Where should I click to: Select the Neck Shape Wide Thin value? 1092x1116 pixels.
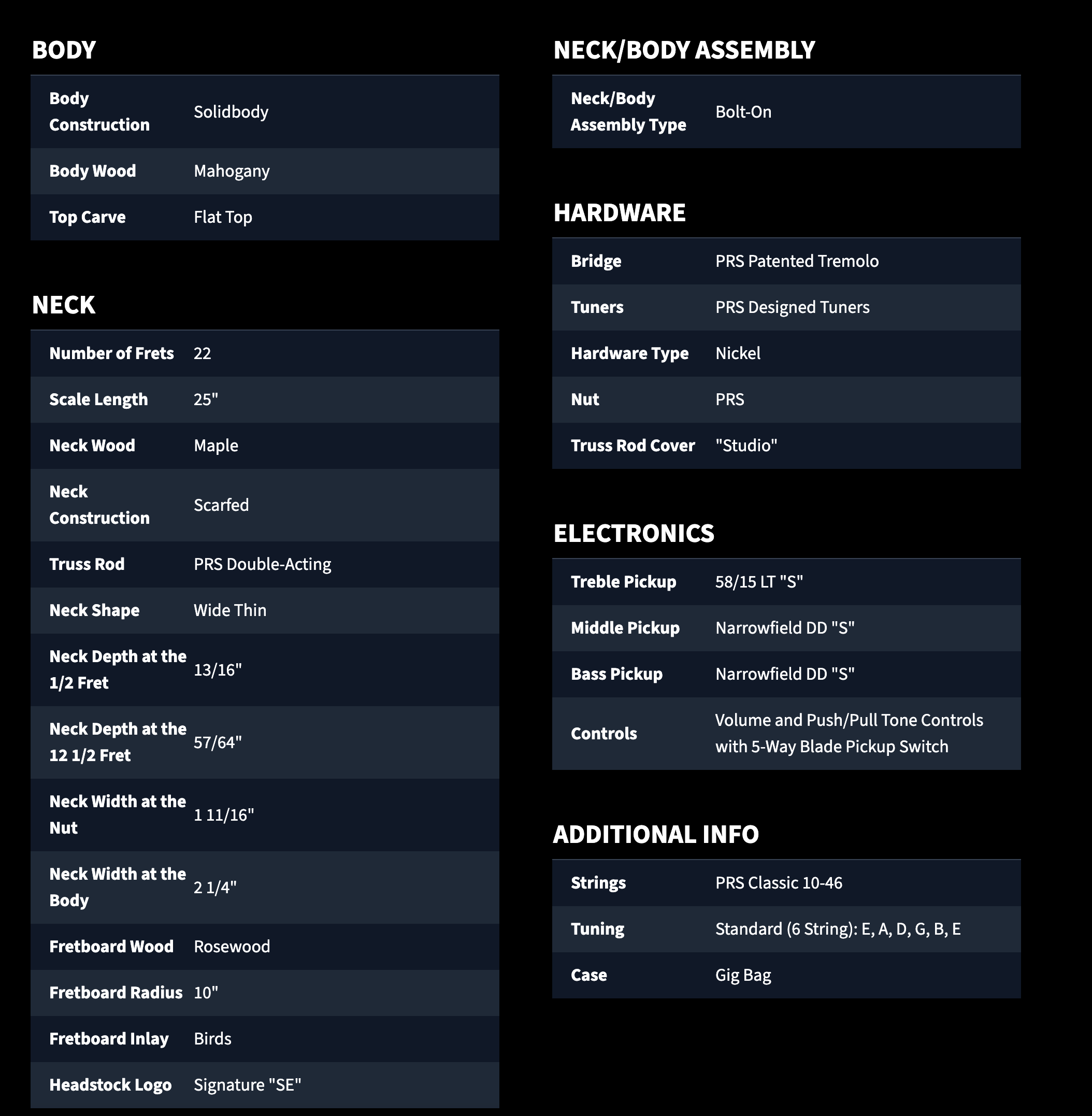click(230, 610)
